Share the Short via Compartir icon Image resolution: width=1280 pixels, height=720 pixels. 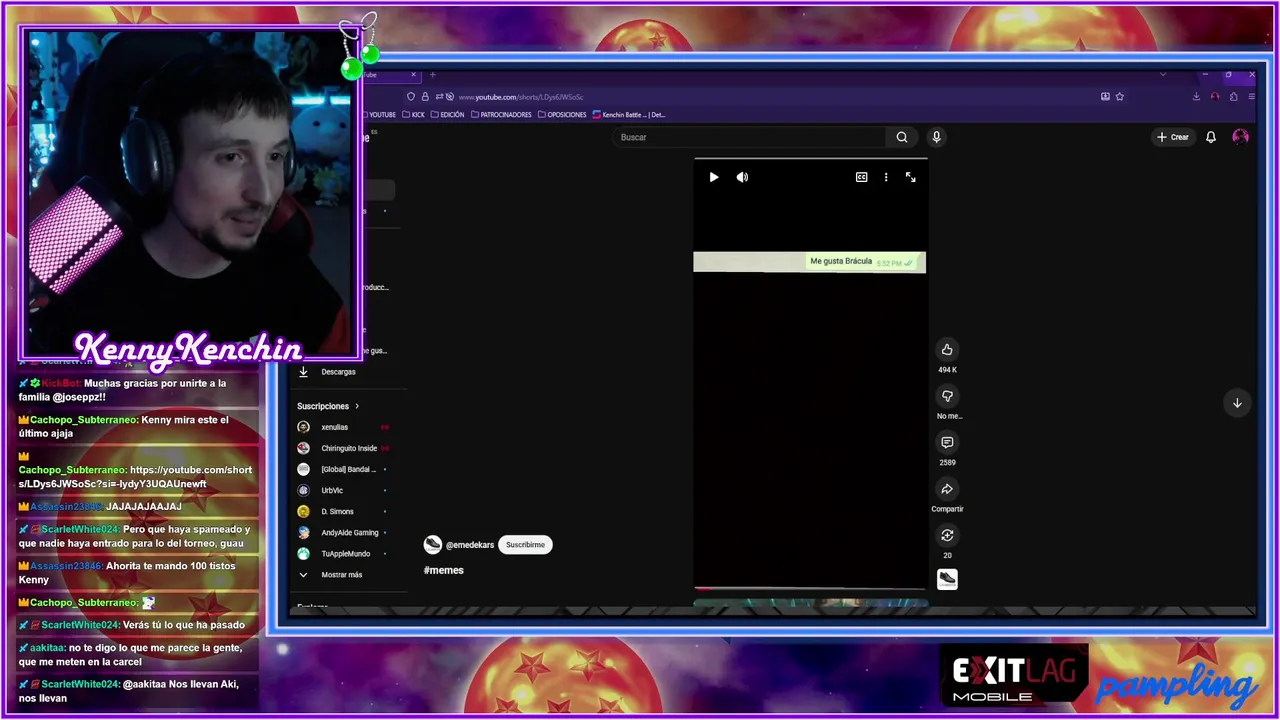tap(947, 489)
